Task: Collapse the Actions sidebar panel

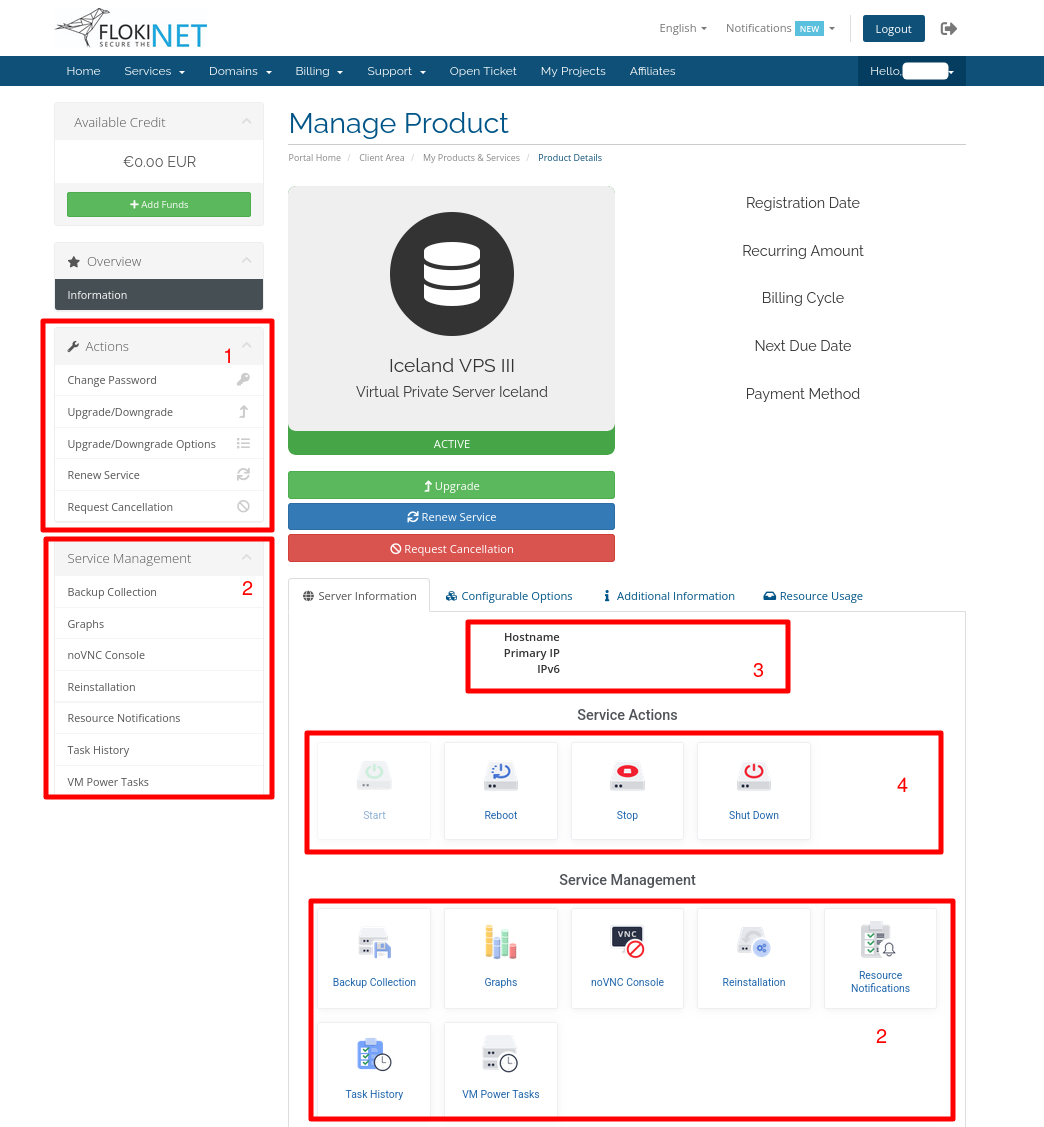Action: click(246, 346)
